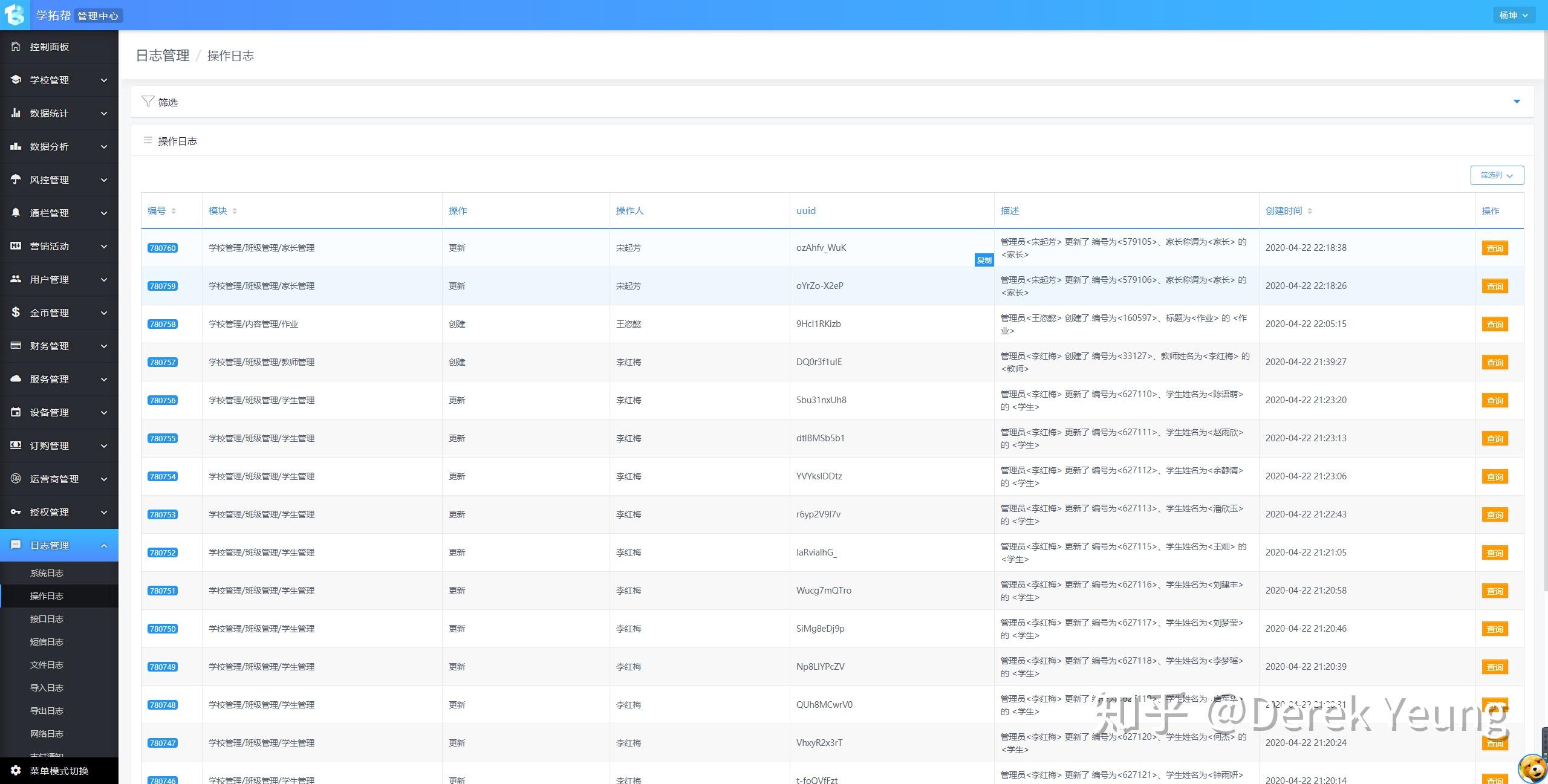Click the 金币管理 dollar sign icon

16,313
